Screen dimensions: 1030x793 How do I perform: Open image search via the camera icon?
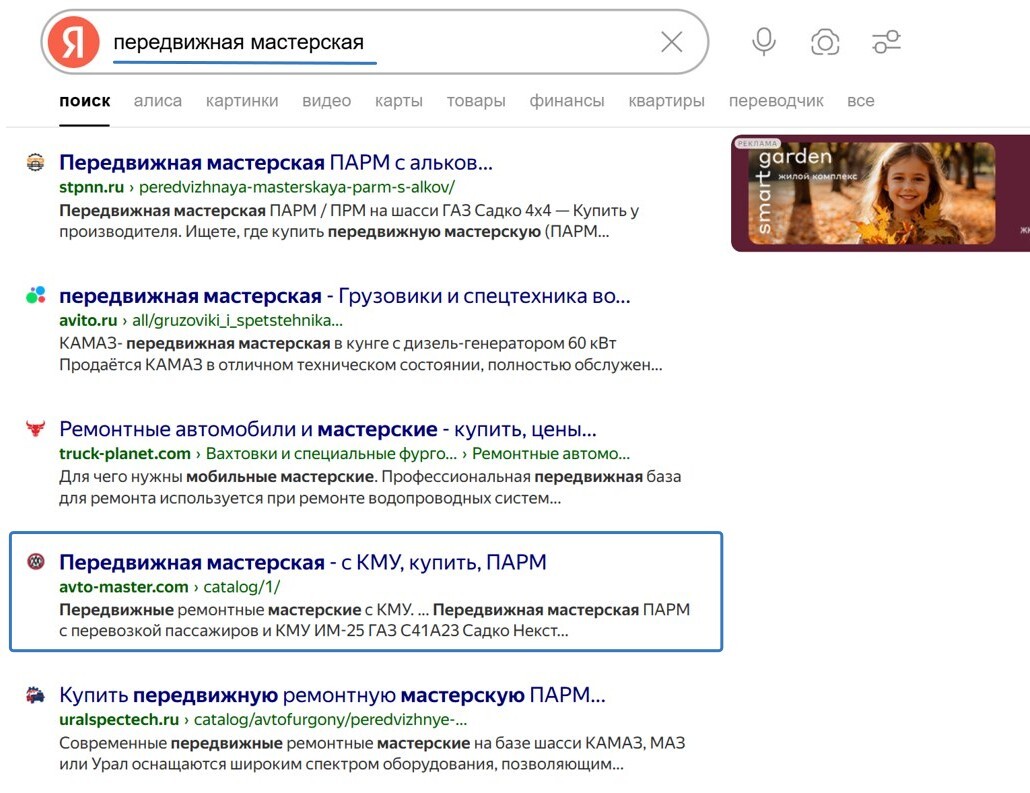coord(824,41)
